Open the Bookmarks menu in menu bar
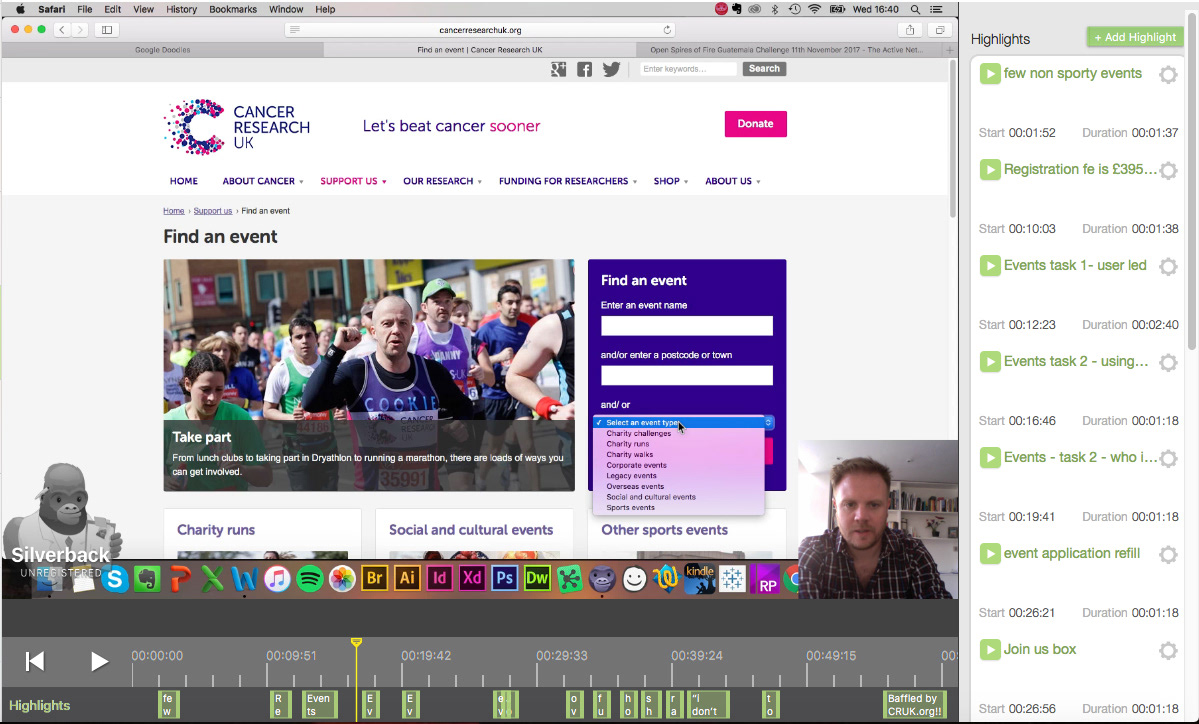 tap(232, 9)
